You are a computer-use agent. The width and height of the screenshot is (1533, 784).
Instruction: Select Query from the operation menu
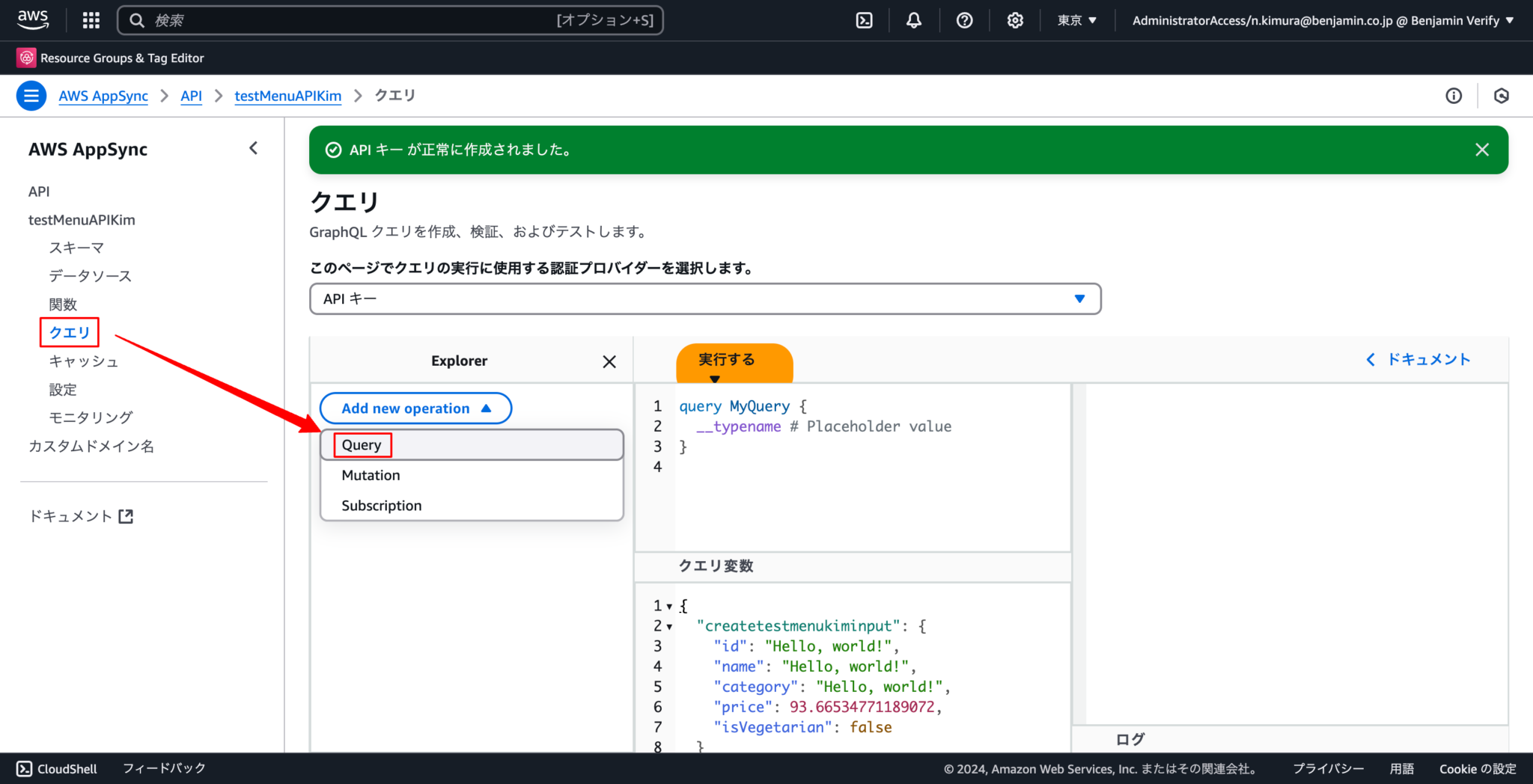361,444
